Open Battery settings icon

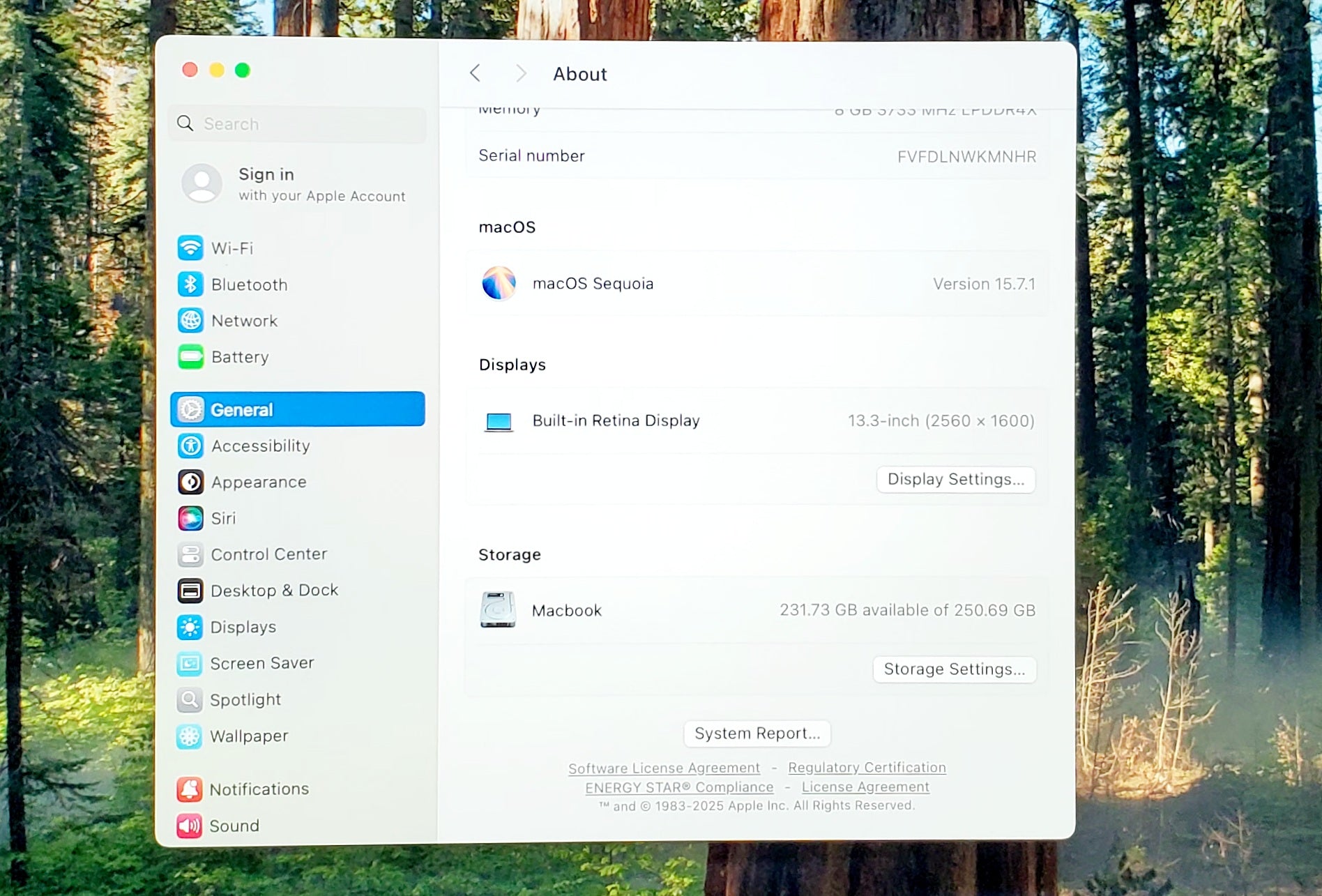coord(190,357)
